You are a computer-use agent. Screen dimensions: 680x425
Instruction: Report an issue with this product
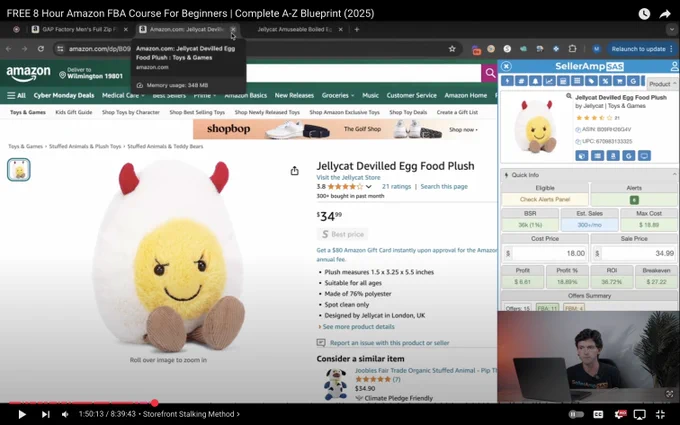[x=389, y=343]
